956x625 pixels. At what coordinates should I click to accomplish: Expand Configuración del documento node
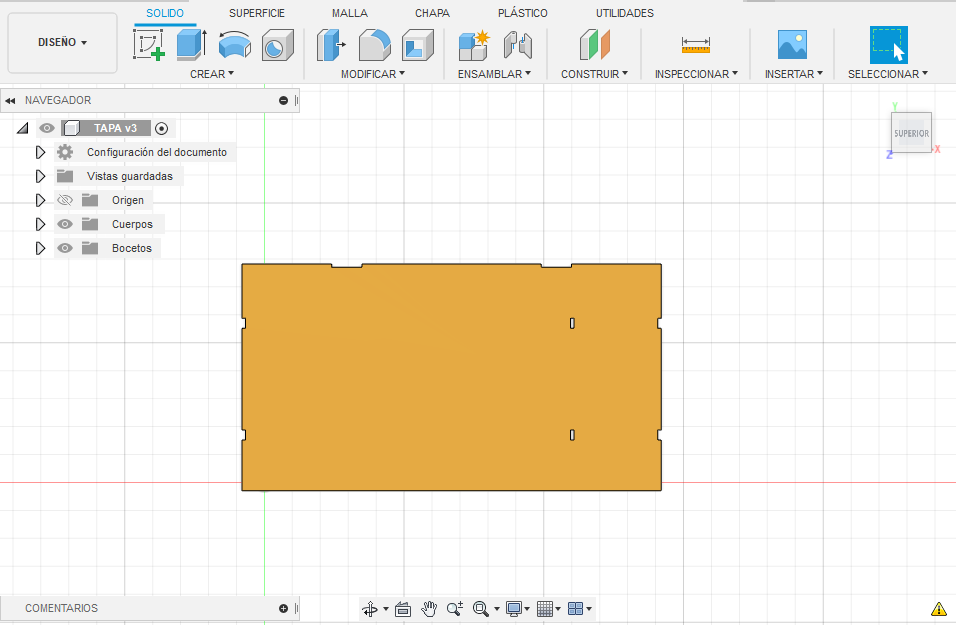click(40, 152)
